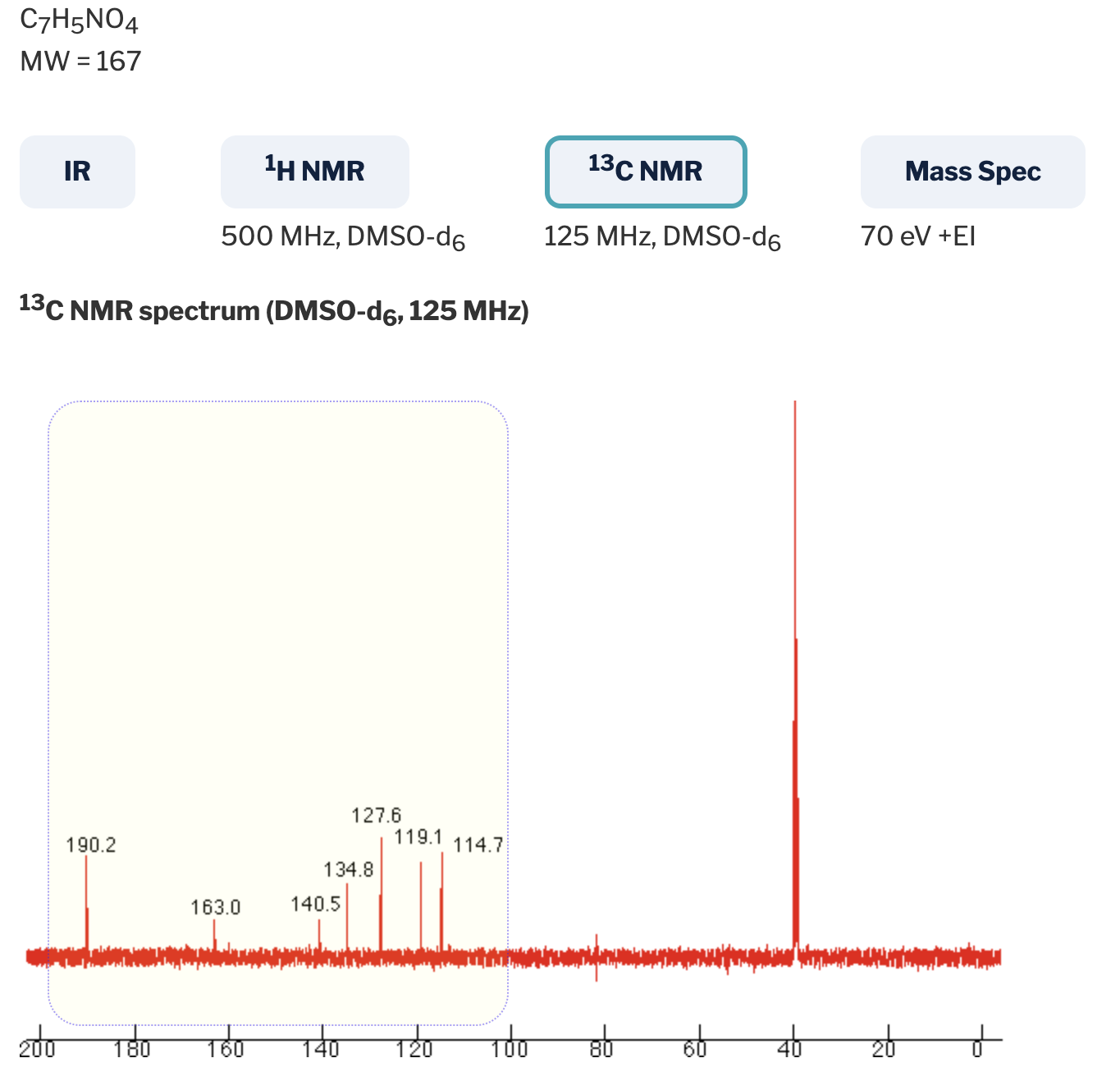This screenshot has width=1120, height=1081.
Task: Open the 1H NMR tab
Action: (x=314, y=172)
